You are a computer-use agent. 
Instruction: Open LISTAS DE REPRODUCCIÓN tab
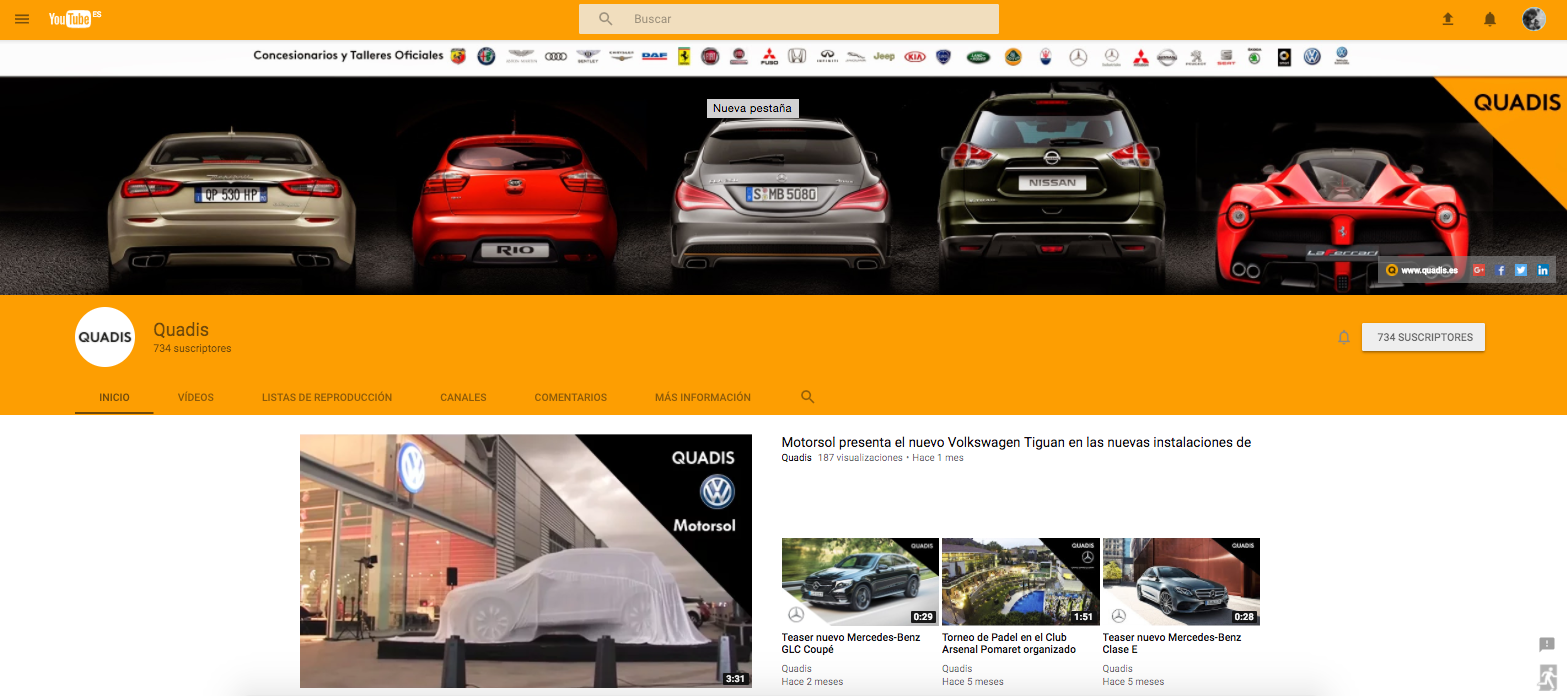tap(327, 397)
